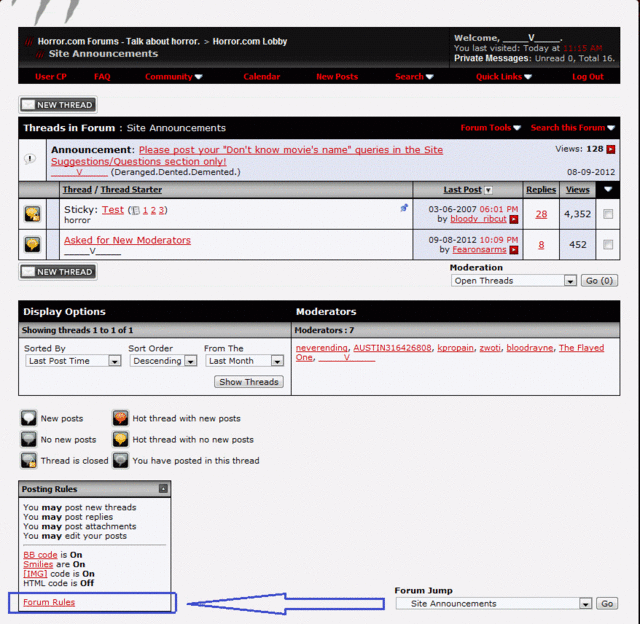640x624 pixels.
Task: Click the Thread is closed legend icon
Action: 29,461
